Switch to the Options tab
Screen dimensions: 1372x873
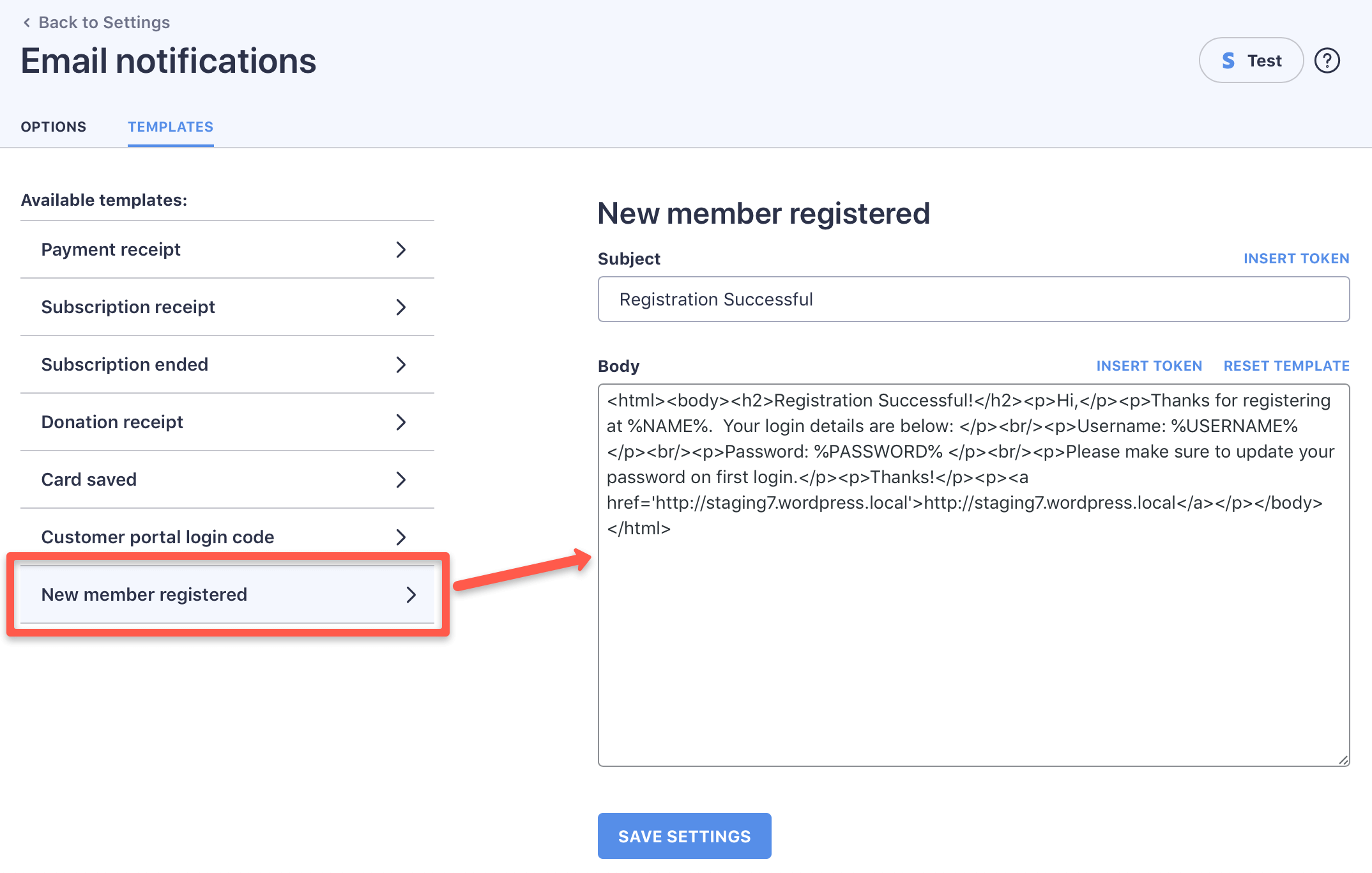tap(54, 127)
